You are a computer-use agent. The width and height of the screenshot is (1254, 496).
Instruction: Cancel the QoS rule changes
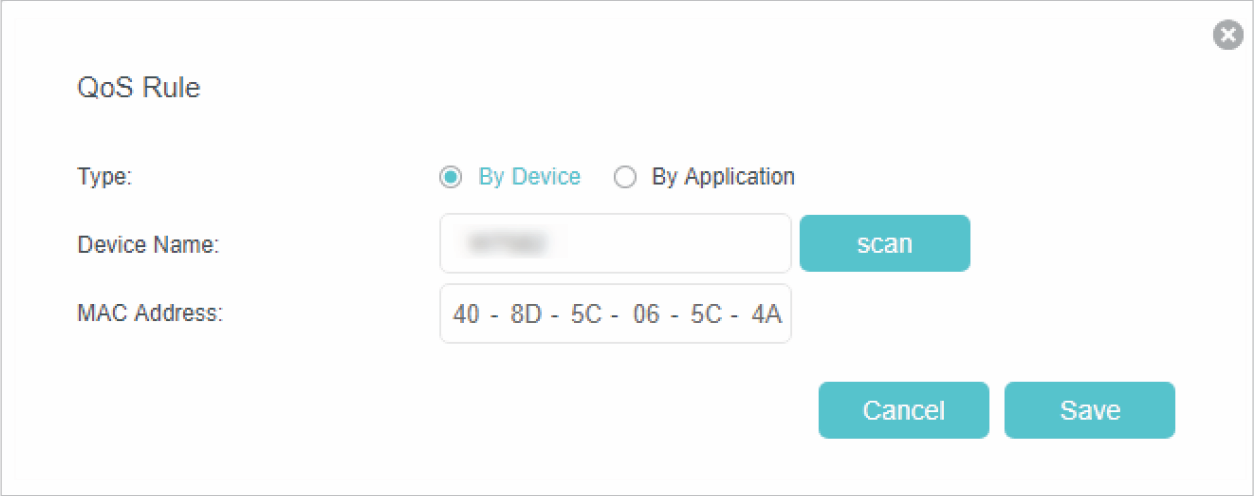click(903, 410)
